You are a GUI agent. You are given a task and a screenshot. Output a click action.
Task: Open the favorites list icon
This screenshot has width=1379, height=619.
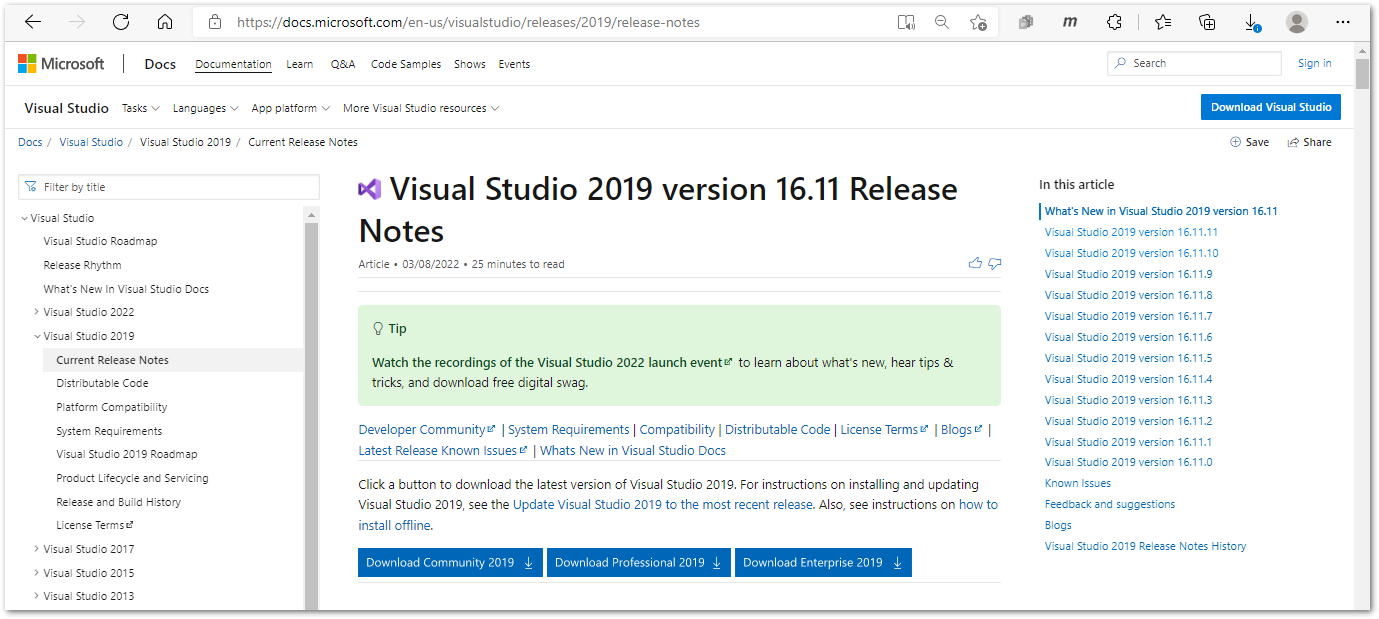tap(1163, 22)
